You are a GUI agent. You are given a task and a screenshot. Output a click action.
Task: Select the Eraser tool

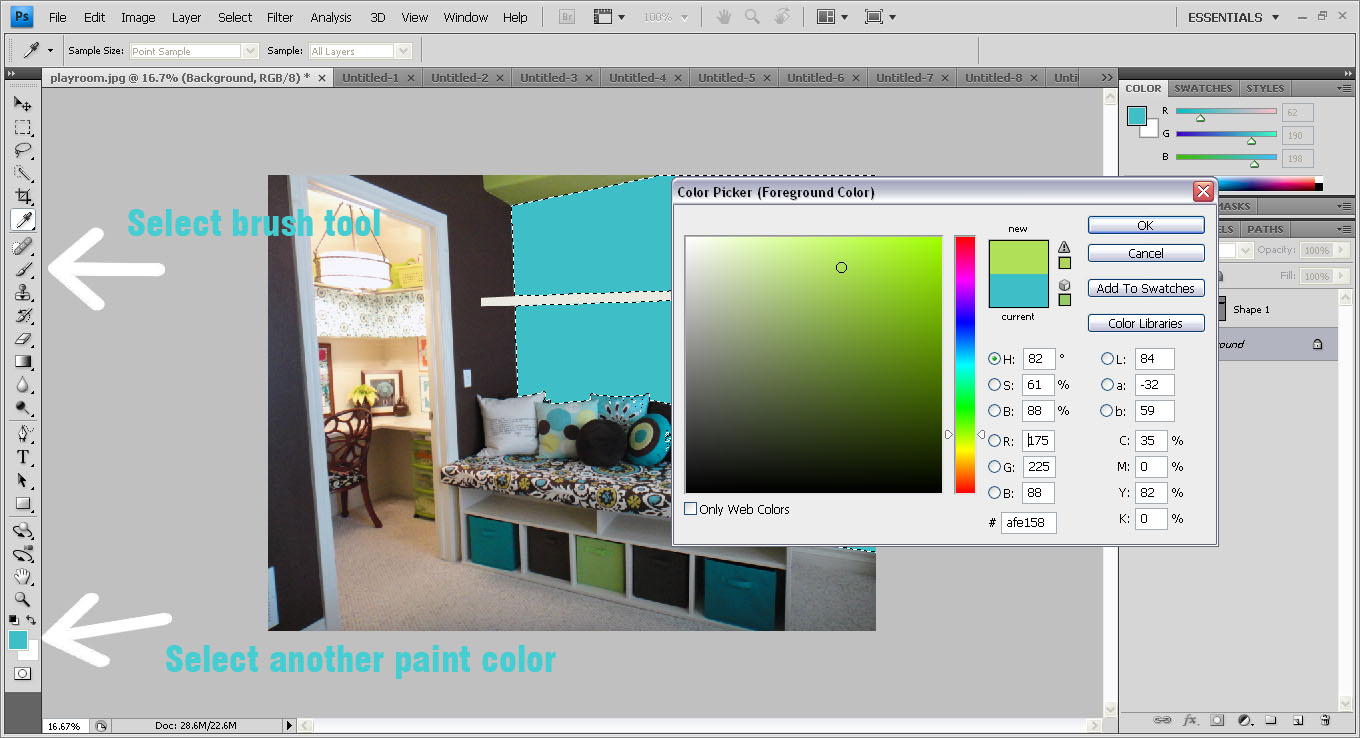(x=22, y=338)
